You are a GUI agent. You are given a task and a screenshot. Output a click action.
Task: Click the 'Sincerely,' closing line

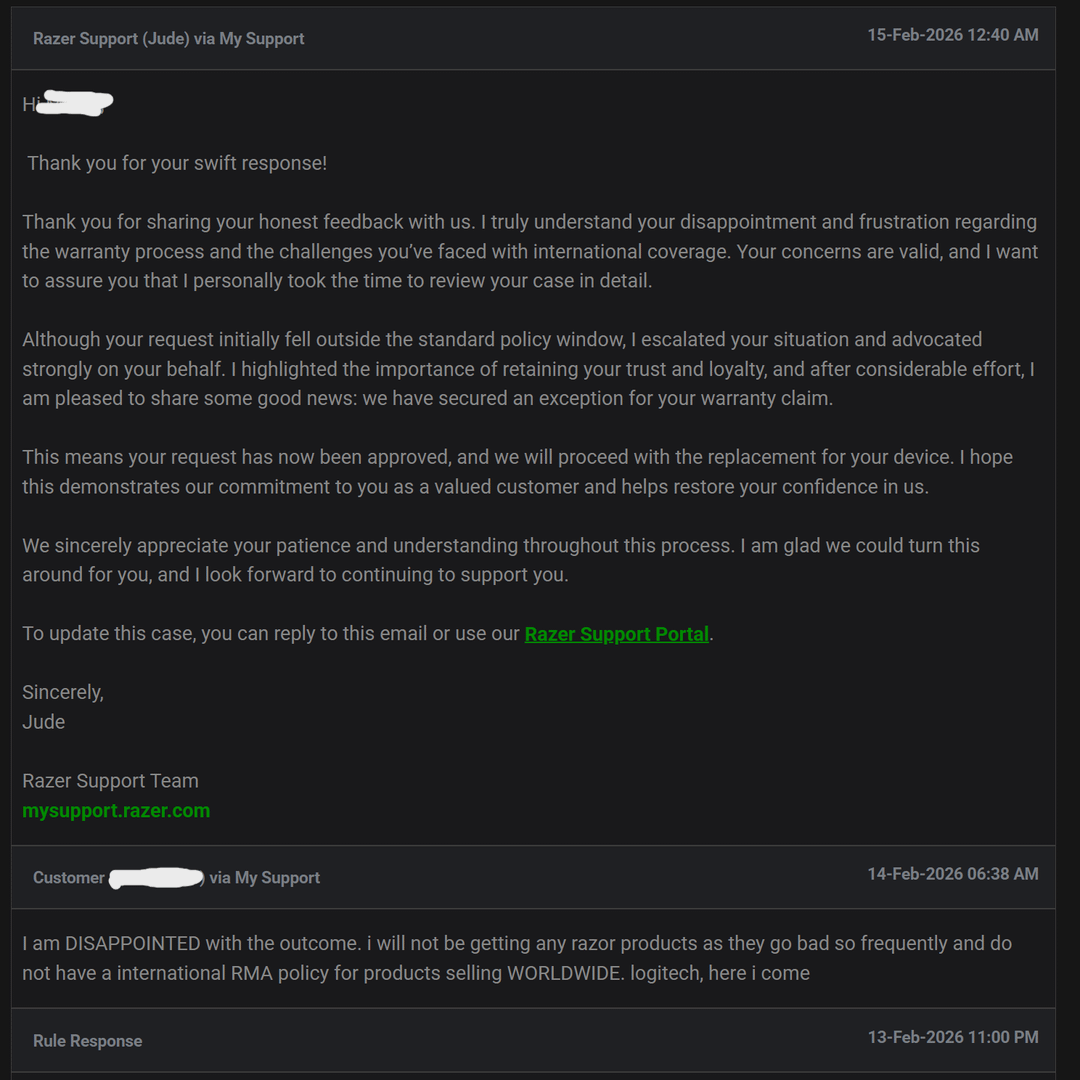pyautogui.click(x=63, y=692)
